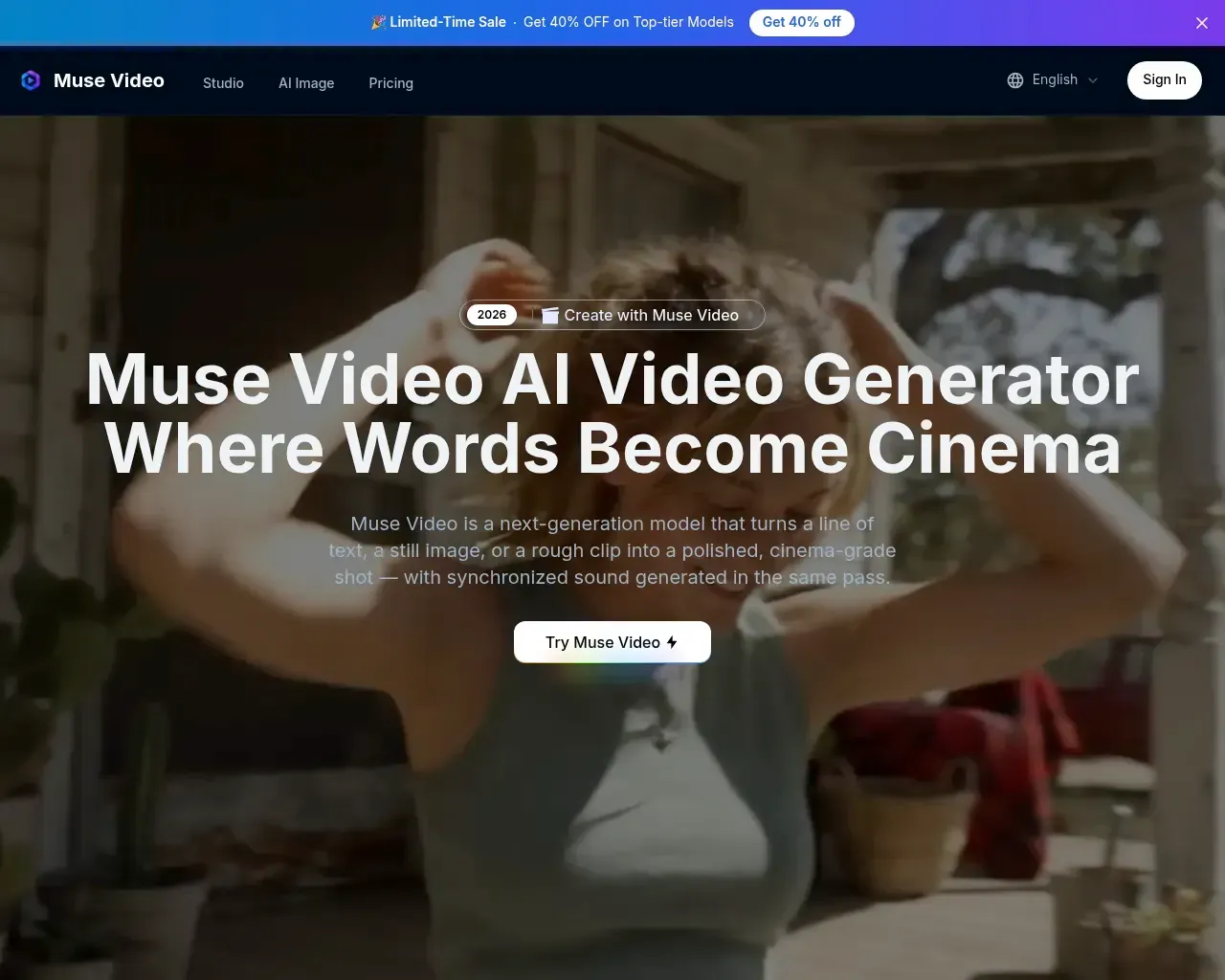Click the clapperboard icon in the badge
The height and width of the screenshot is (980, 1225).
[x=550, y=315]
